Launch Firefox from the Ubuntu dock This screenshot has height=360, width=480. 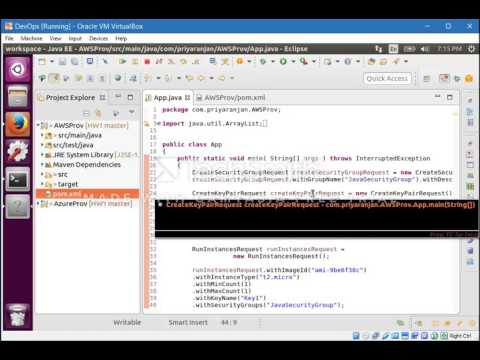[18, 124]
